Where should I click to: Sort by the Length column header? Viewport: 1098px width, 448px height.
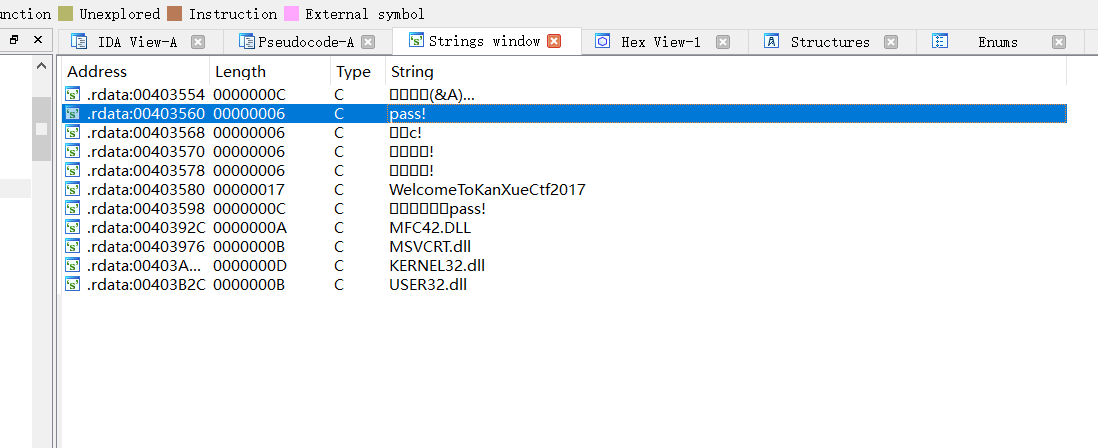point(270,71)
